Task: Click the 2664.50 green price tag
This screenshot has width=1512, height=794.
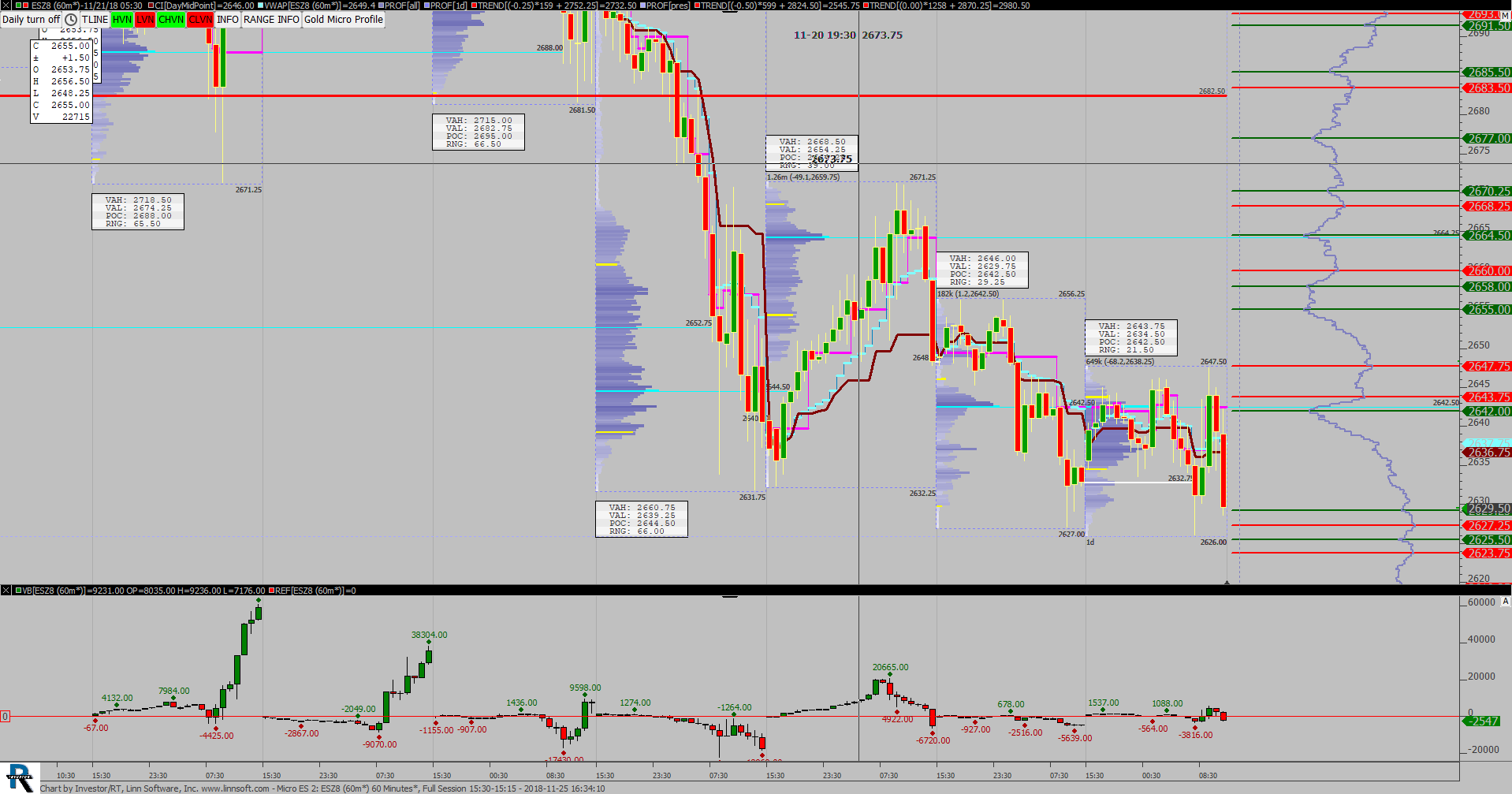Action: (x=1487, y=236)
